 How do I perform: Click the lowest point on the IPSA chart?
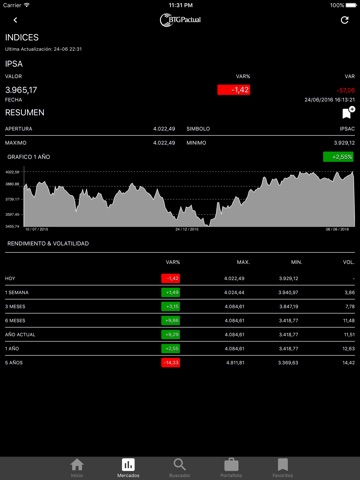coord(209,226)
